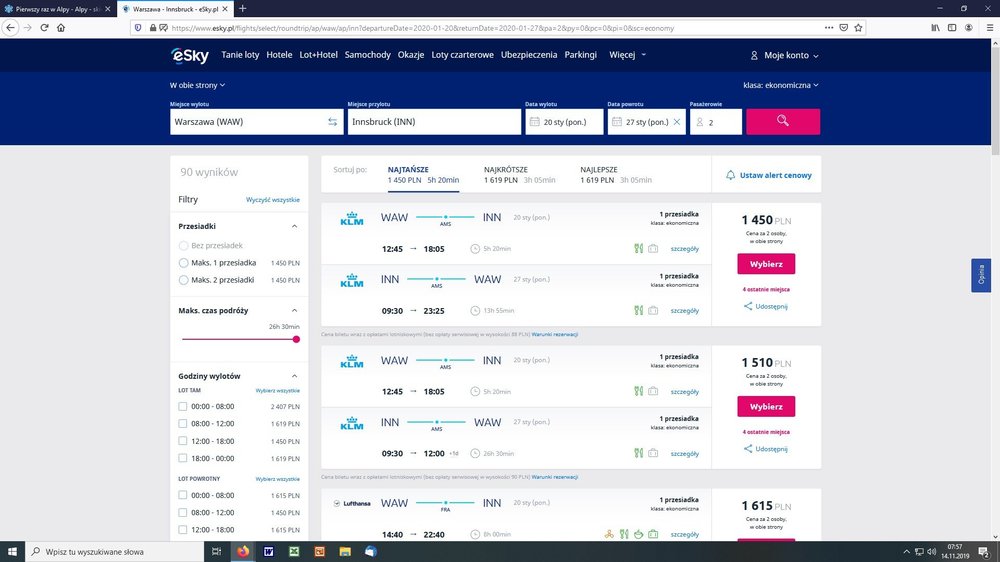Image resolution: width=1000 pixels, height=562 pixels.
Task: Open Tanie loty in the navigation
Action: click(x=240, y=55)
